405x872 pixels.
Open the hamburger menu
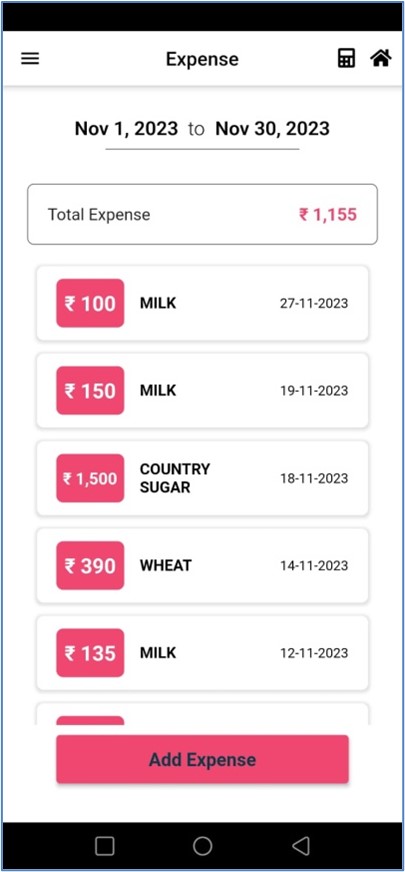(30, 58)
